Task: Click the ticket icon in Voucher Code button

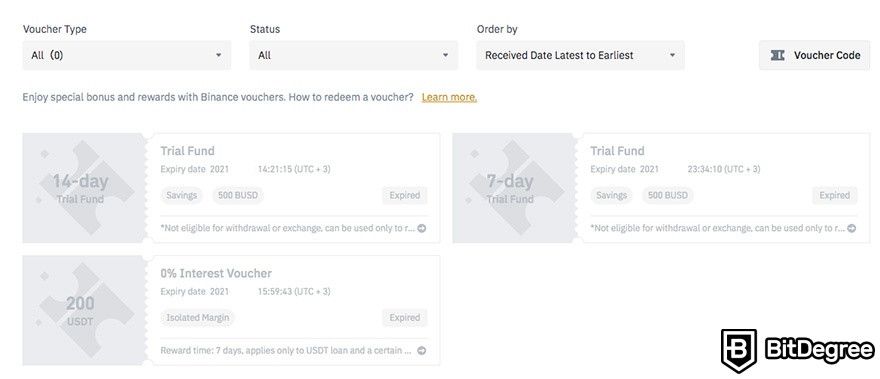Action: (x=777, y=55)
